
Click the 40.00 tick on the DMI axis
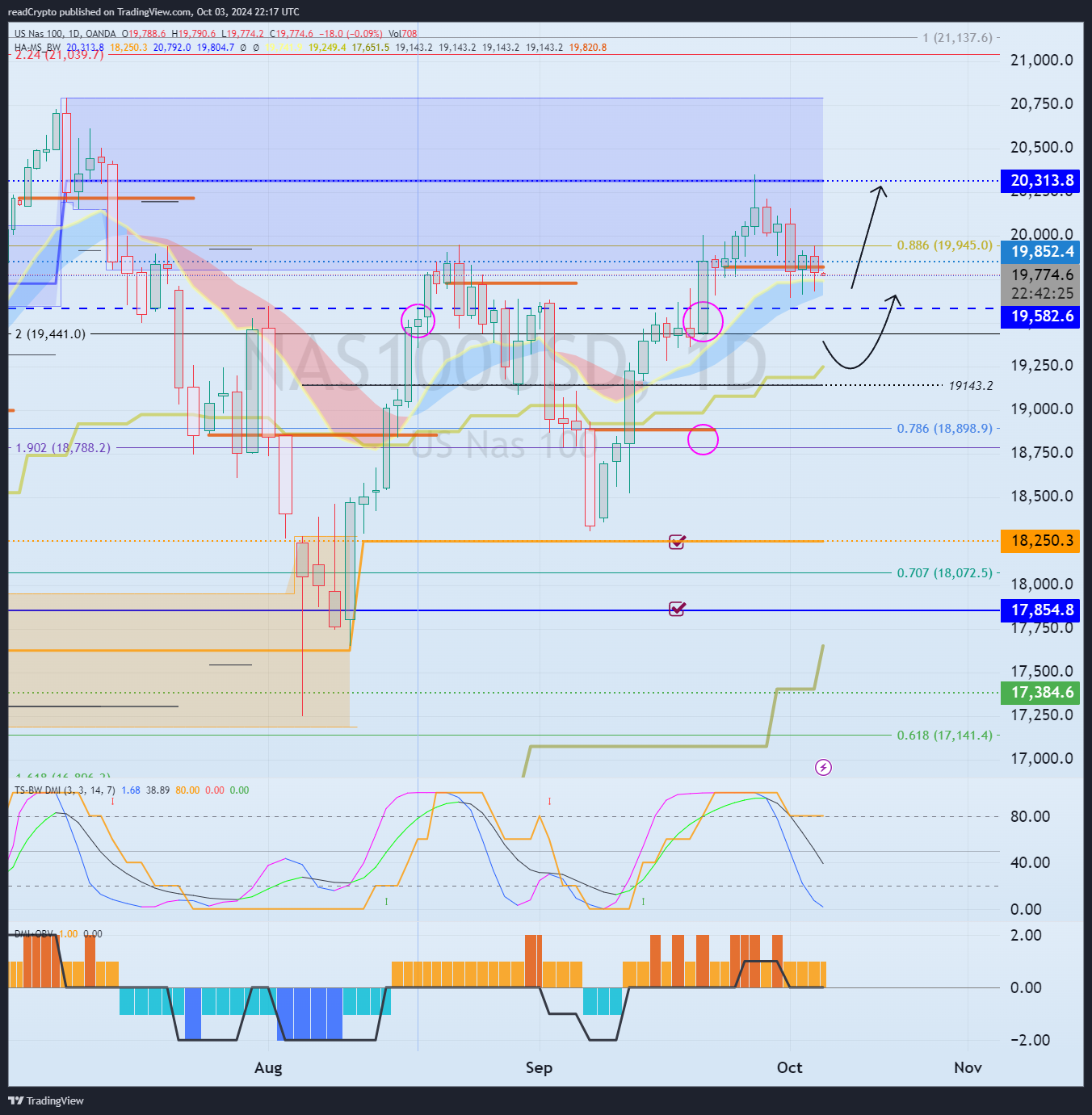tap(1030, 862)
